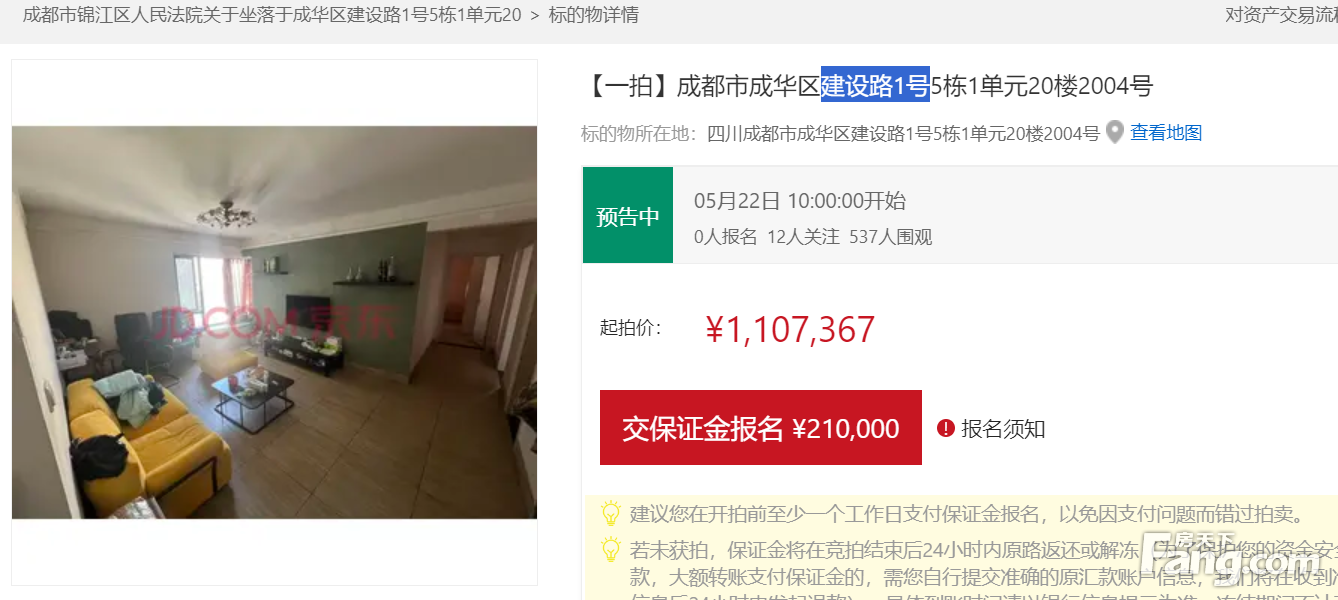The width and height of the screenshot is (1338, 600).
Task: Click the second lightbulb tip icon
Action: tap(611, 549)
